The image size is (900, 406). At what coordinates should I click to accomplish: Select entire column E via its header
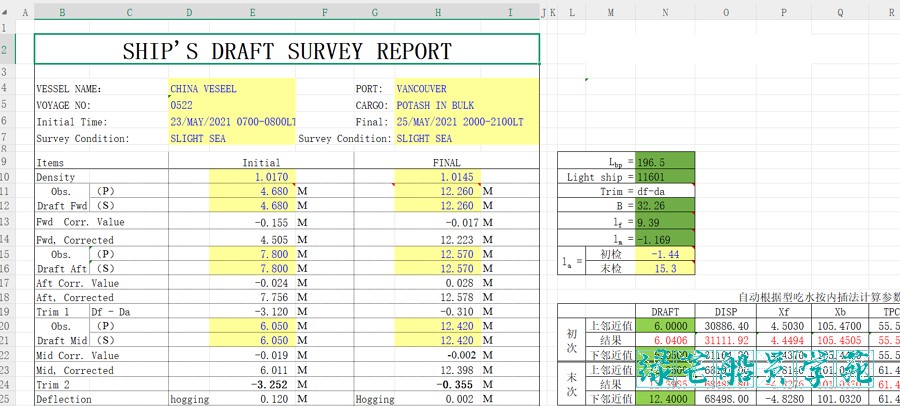(253, 12)
